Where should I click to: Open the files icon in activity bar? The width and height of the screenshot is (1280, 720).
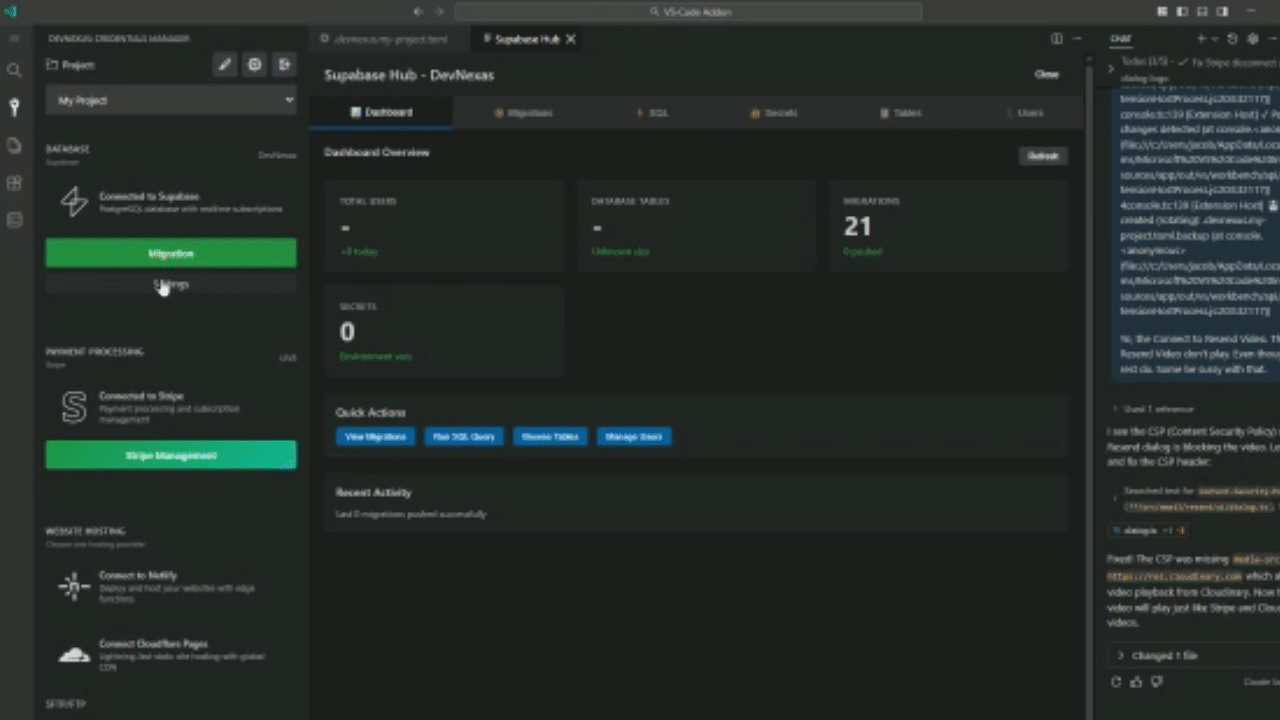click(x=14, y=145)
